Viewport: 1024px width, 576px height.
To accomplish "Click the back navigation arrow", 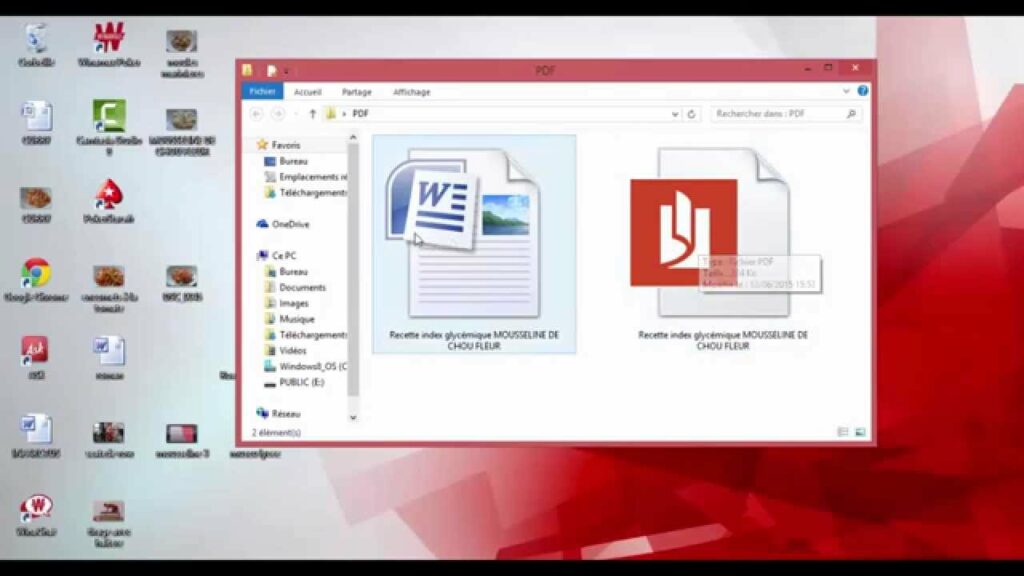I will pos(256,114).
